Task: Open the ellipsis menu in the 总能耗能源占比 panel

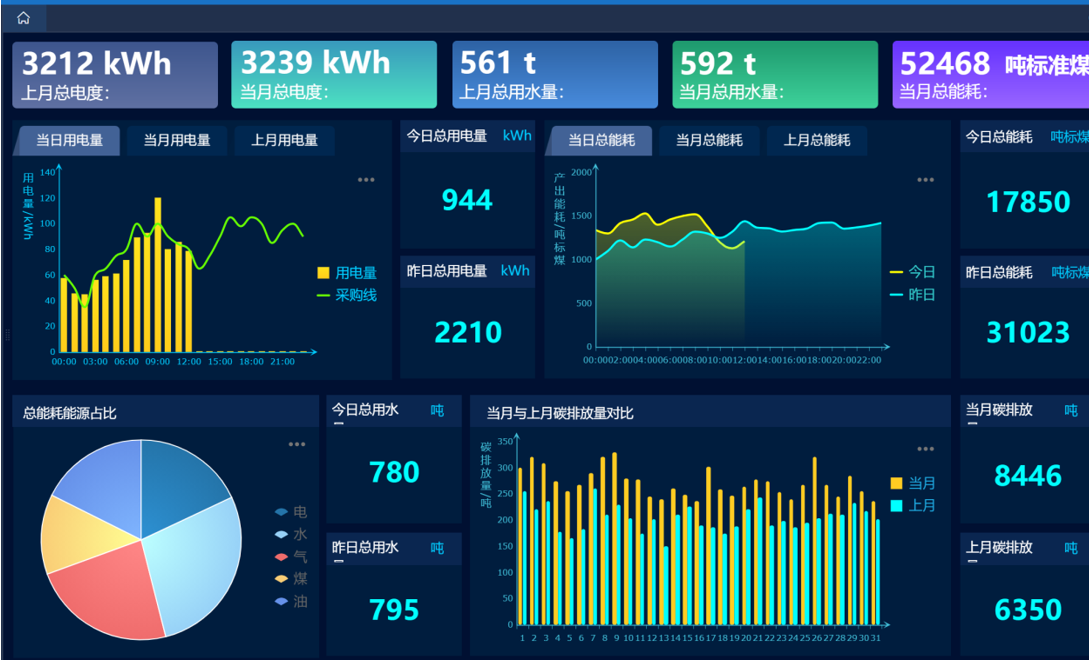Action: tap(297, 445)
